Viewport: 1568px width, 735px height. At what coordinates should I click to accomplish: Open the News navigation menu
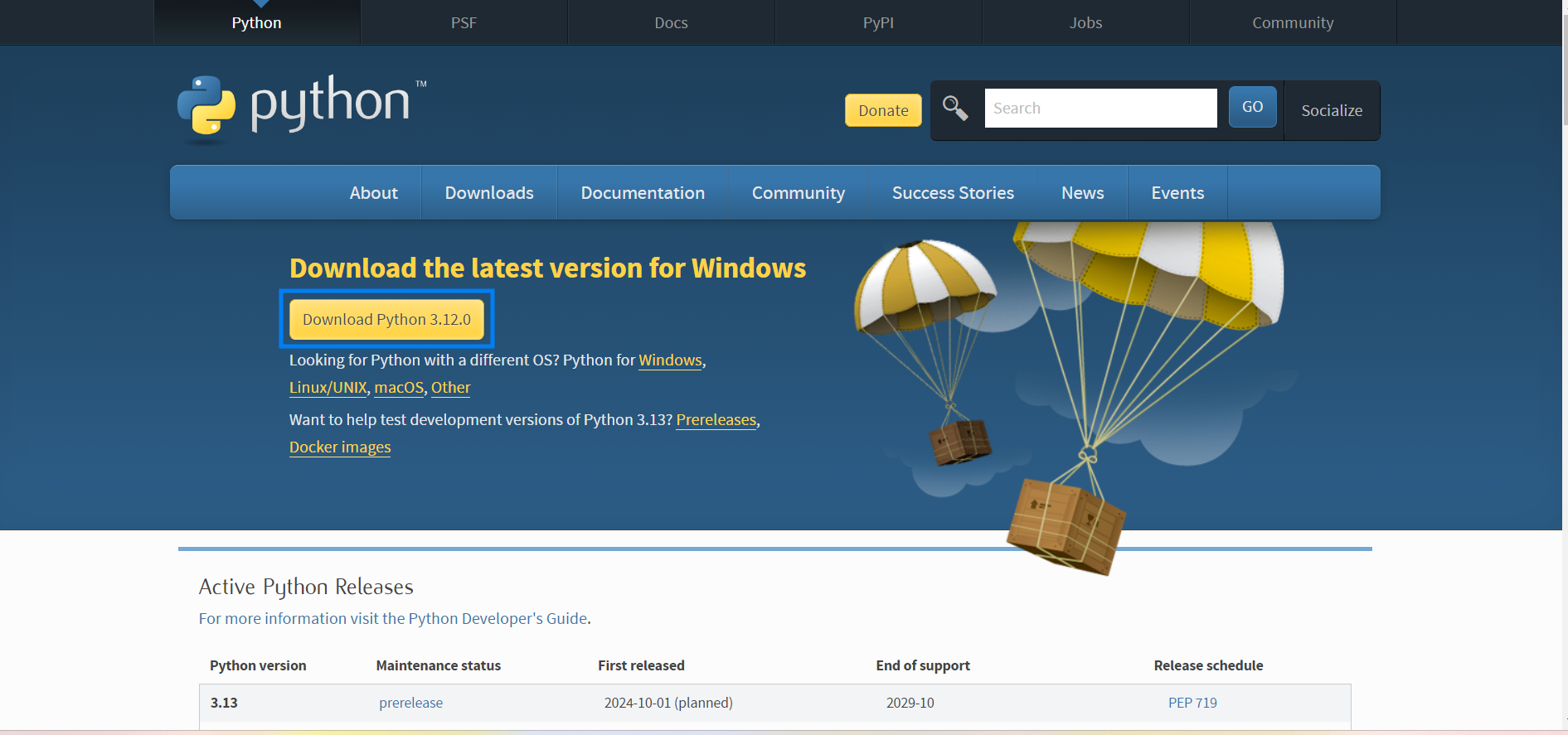1082,192
